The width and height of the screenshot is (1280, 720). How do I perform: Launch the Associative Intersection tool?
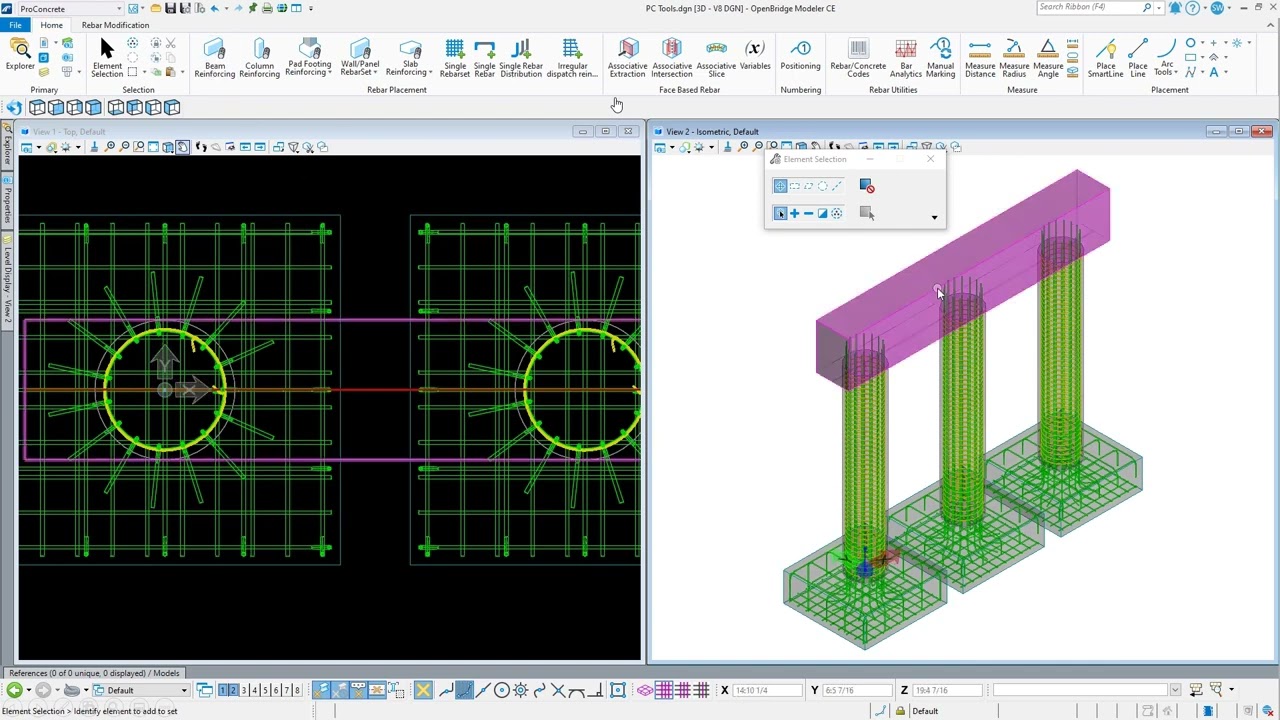coord(672,58)
